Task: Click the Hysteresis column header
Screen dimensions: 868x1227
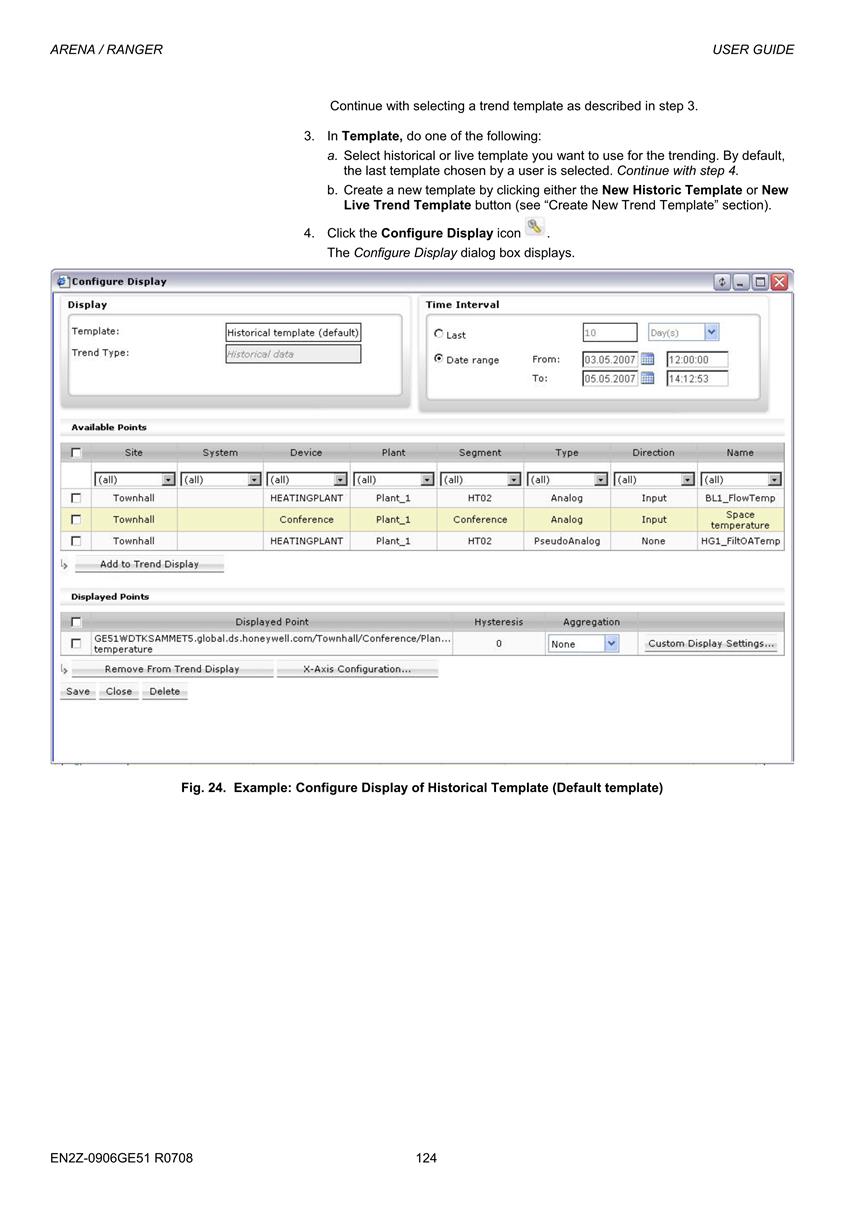Action: click(x=499, y=622)
